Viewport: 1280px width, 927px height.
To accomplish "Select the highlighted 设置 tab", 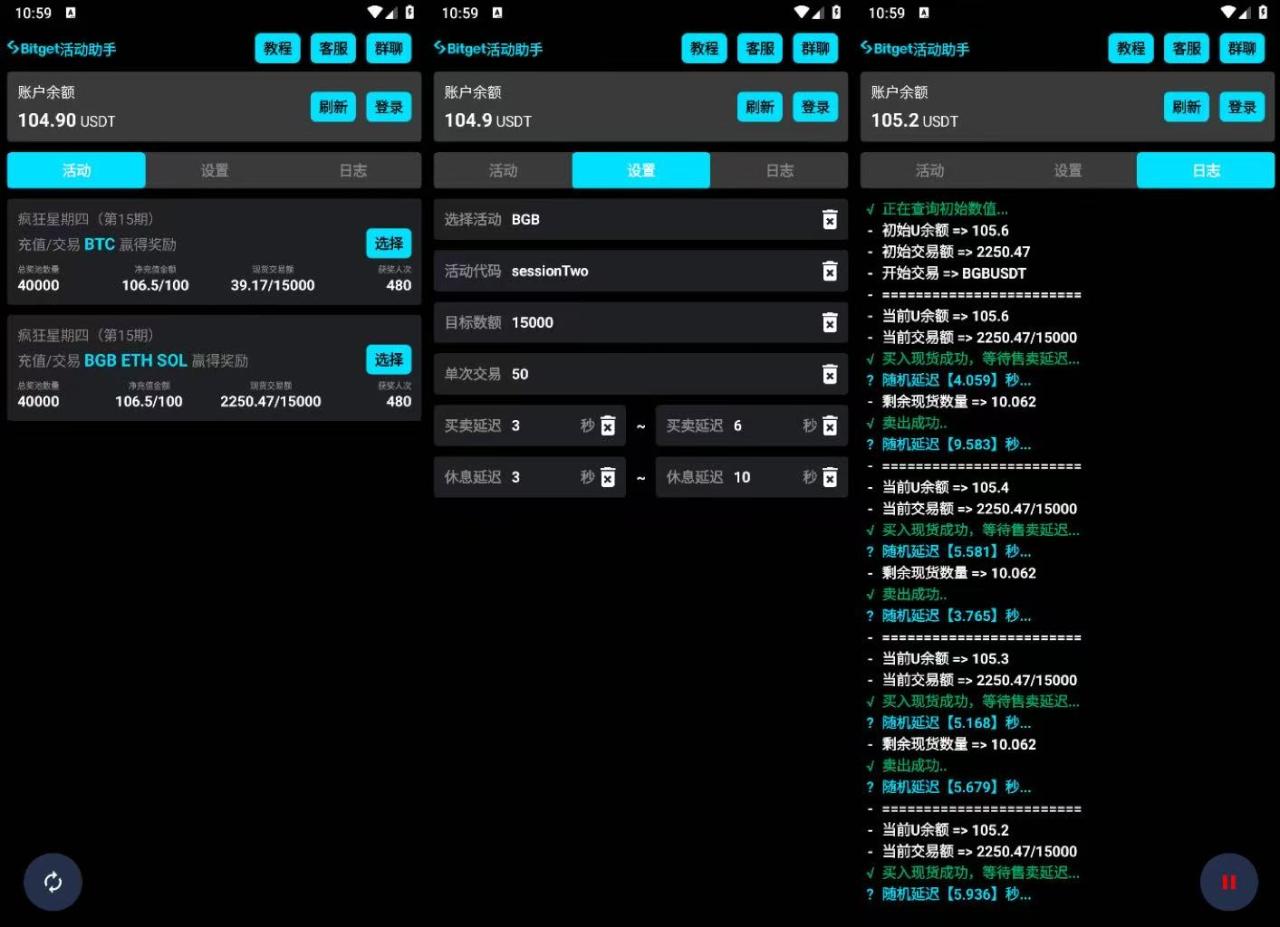I will pos(641,171).
